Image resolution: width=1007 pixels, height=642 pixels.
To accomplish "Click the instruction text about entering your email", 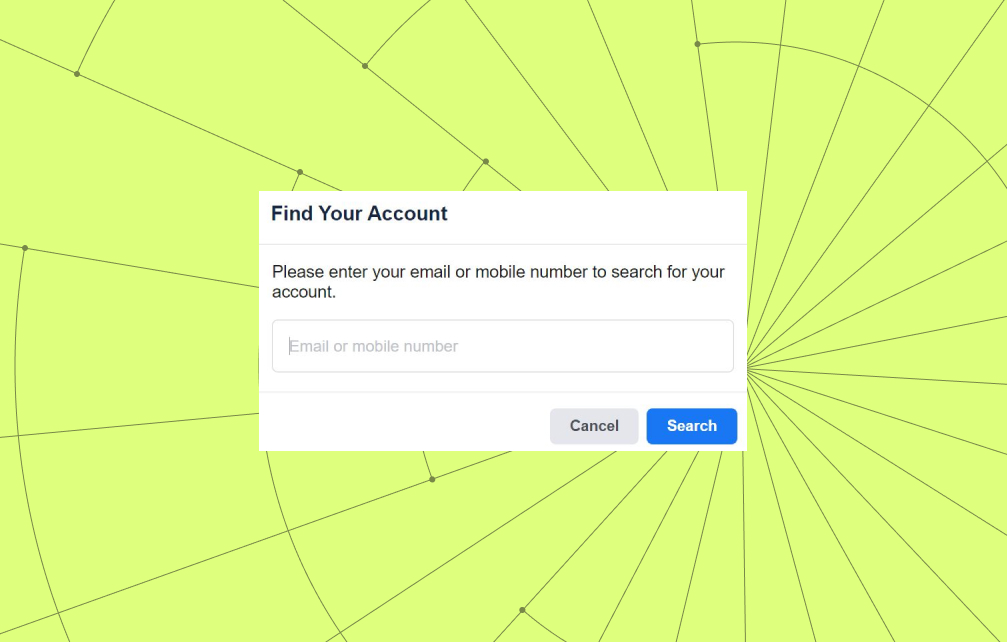I will [x=497, y=281].
